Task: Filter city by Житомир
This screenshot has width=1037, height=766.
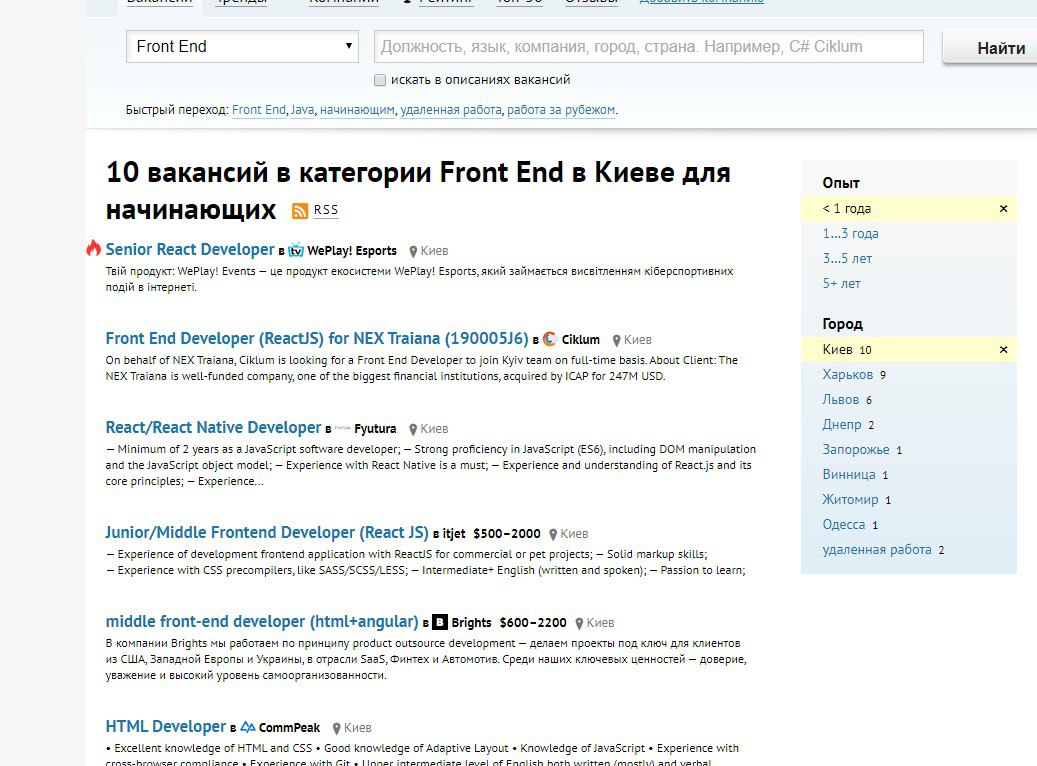Action: pyautogui.click(x=850, y=499)
